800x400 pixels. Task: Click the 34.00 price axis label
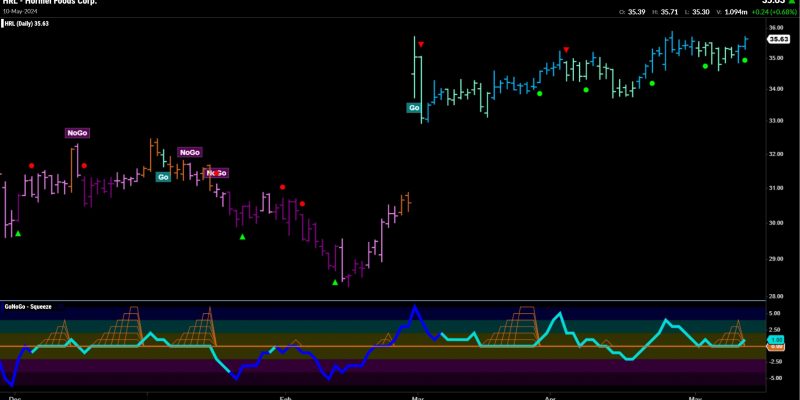(776, 89)
